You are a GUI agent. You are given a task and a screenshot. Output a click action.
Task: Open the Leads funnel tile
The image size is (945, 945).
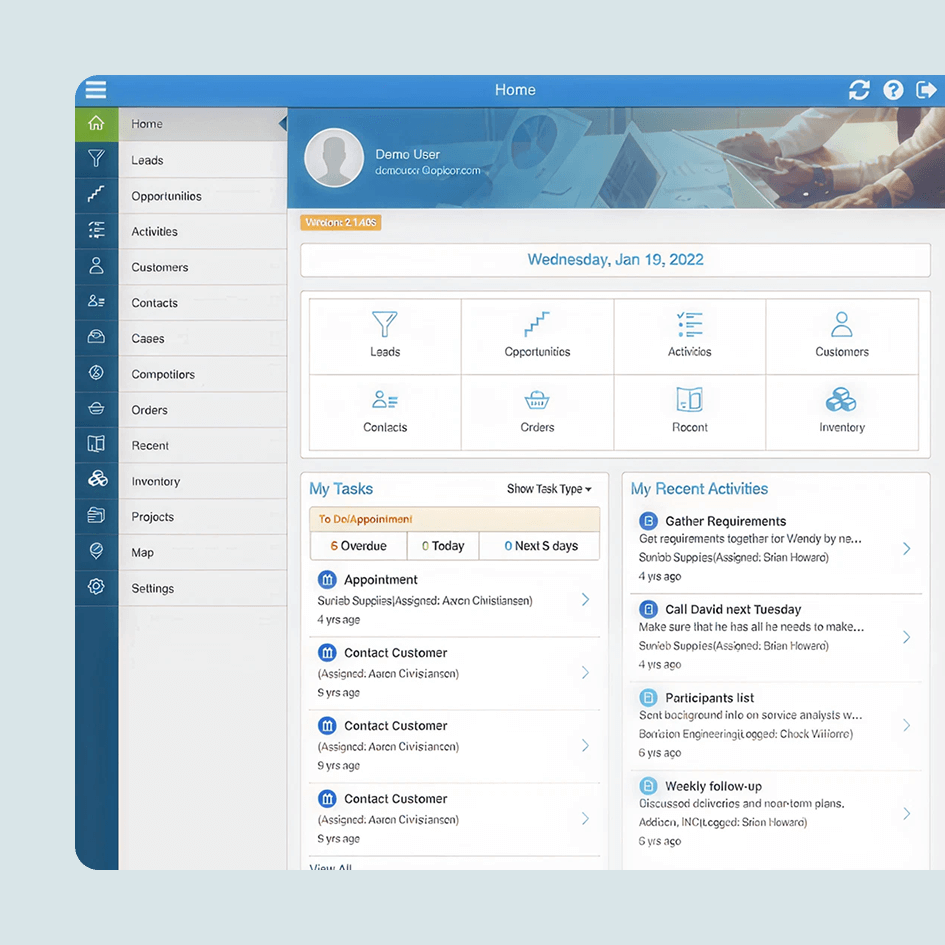[x=385, y=335]
